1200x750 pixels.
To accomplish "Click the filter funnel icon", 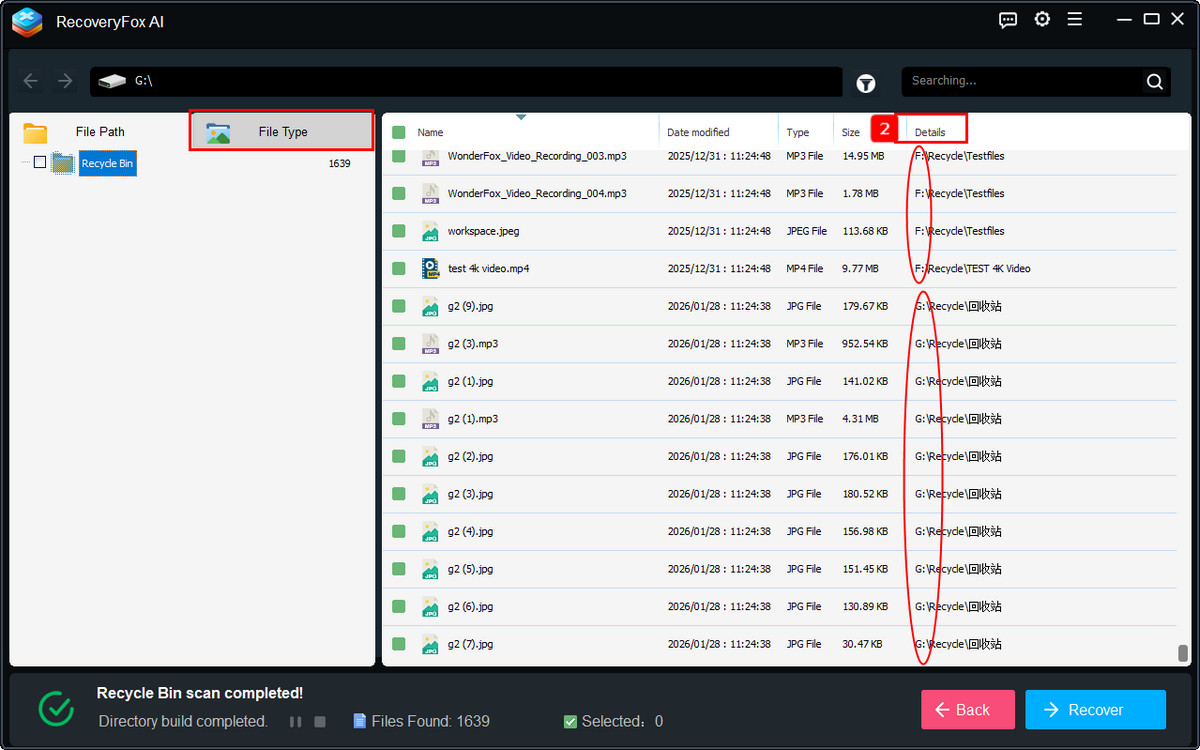I will (866, 84).
